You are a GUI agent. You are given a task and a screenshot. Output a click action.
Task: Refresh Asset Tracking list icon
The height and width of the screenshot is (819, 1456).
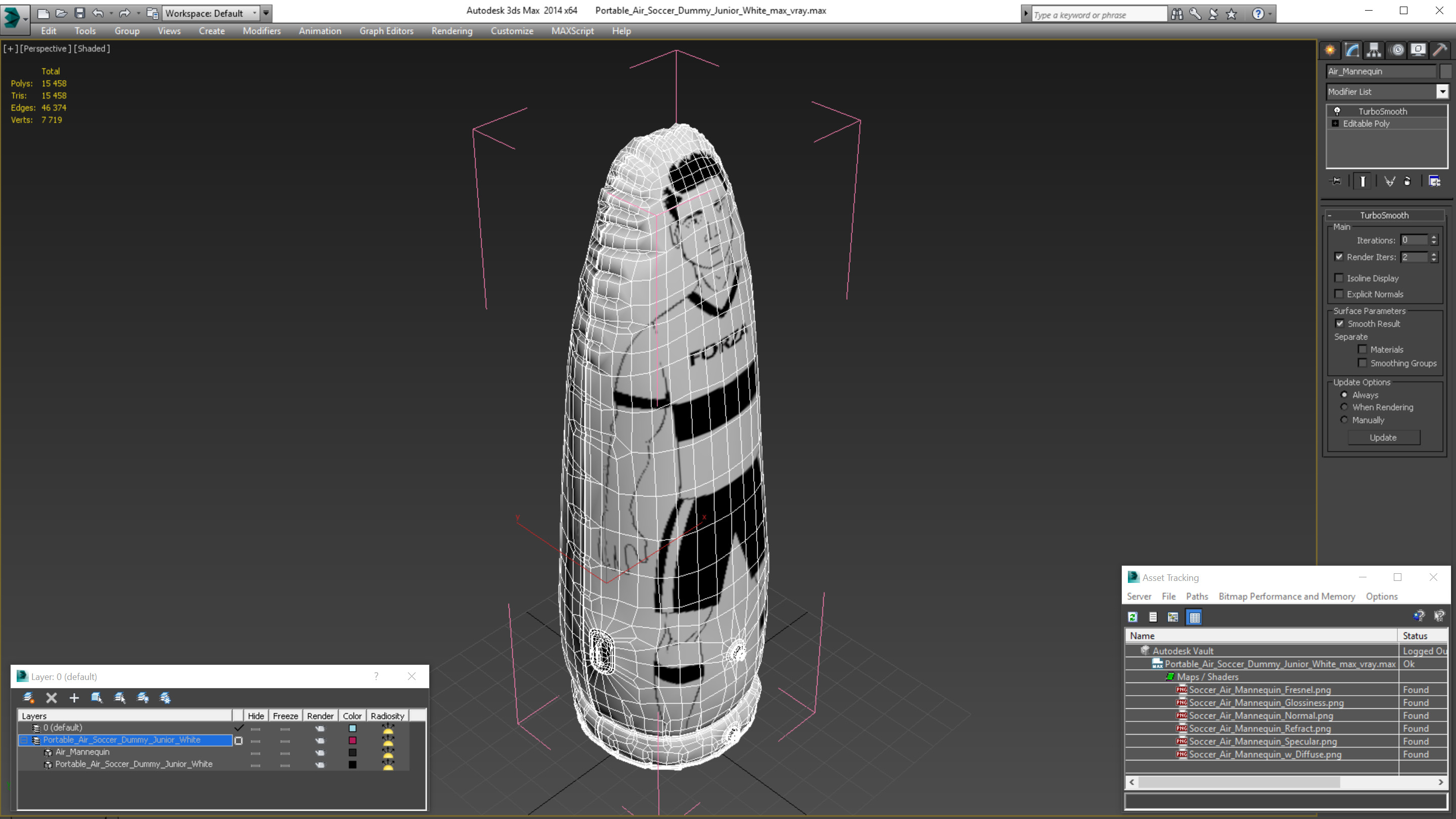(x=1132, y=617)
